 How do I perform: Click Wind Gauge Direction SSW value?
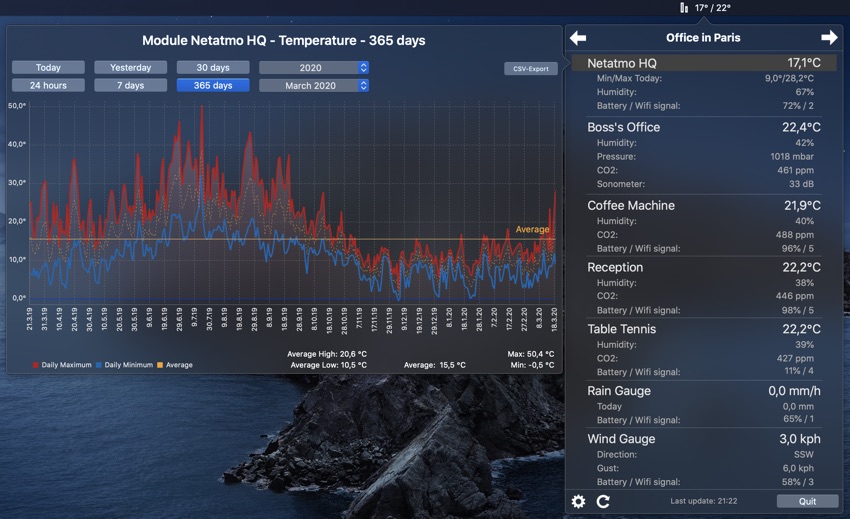click(x=803, y=454)
